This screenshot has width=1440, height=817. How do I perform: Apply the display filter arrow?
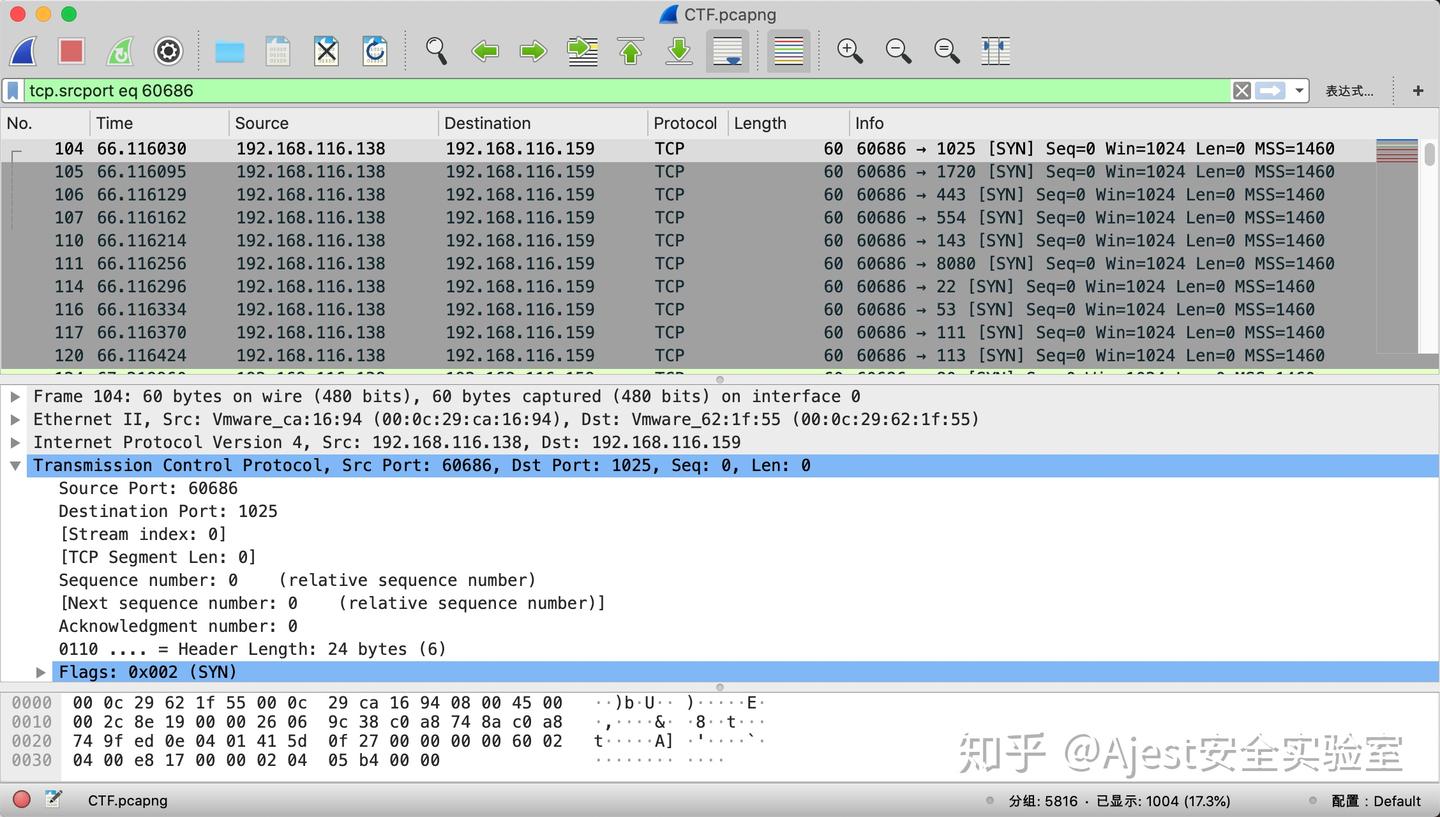(x=1270, y=91)
